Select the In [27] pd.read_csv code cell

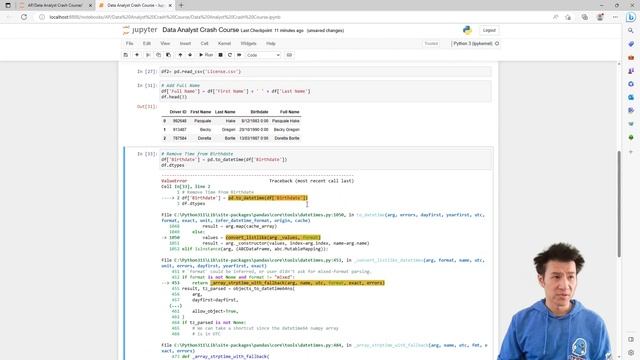pyautogui.click(x=325, y=71)
